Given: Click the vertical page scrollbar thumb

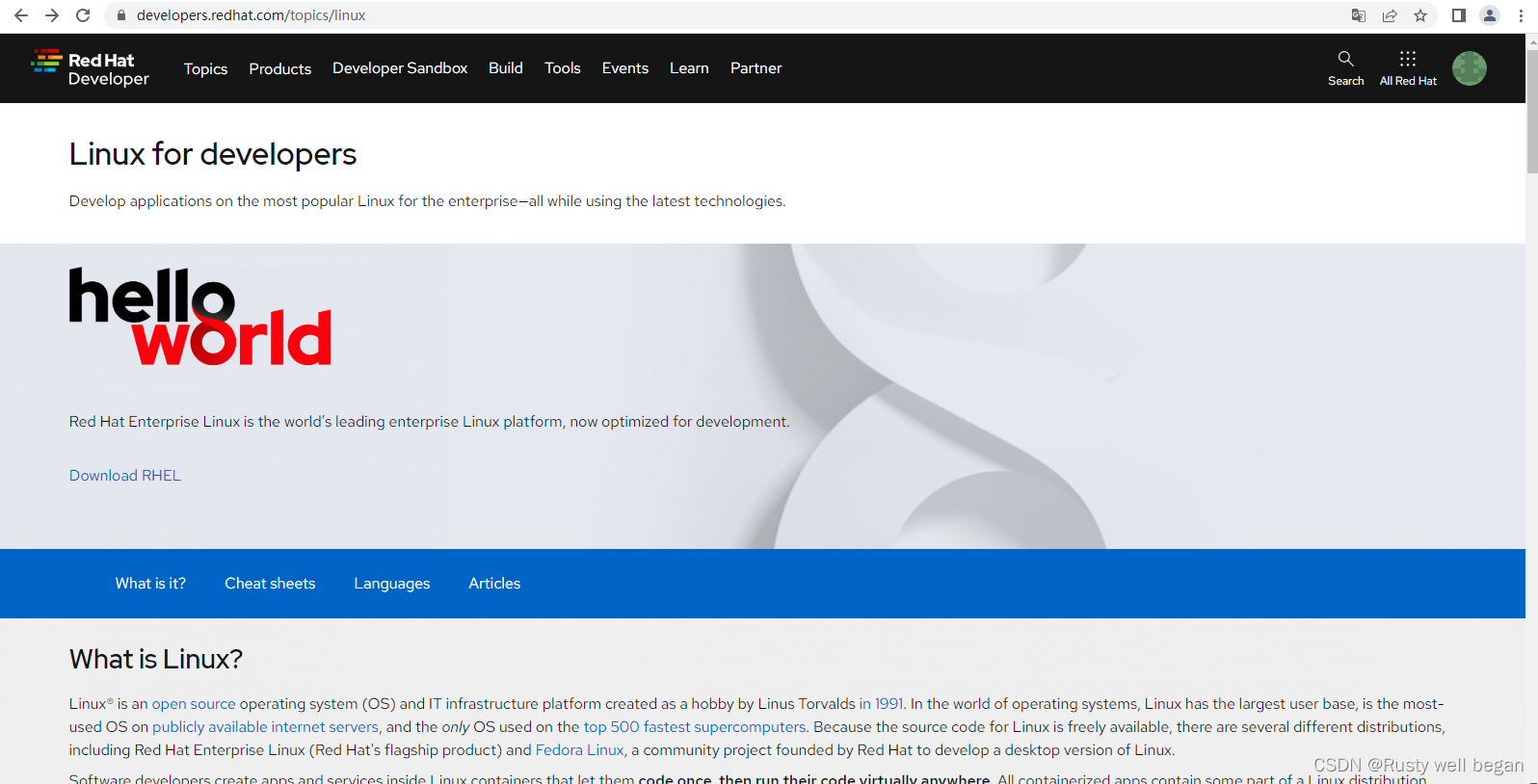Looking at the screenshot, I should click(1532, 110).
